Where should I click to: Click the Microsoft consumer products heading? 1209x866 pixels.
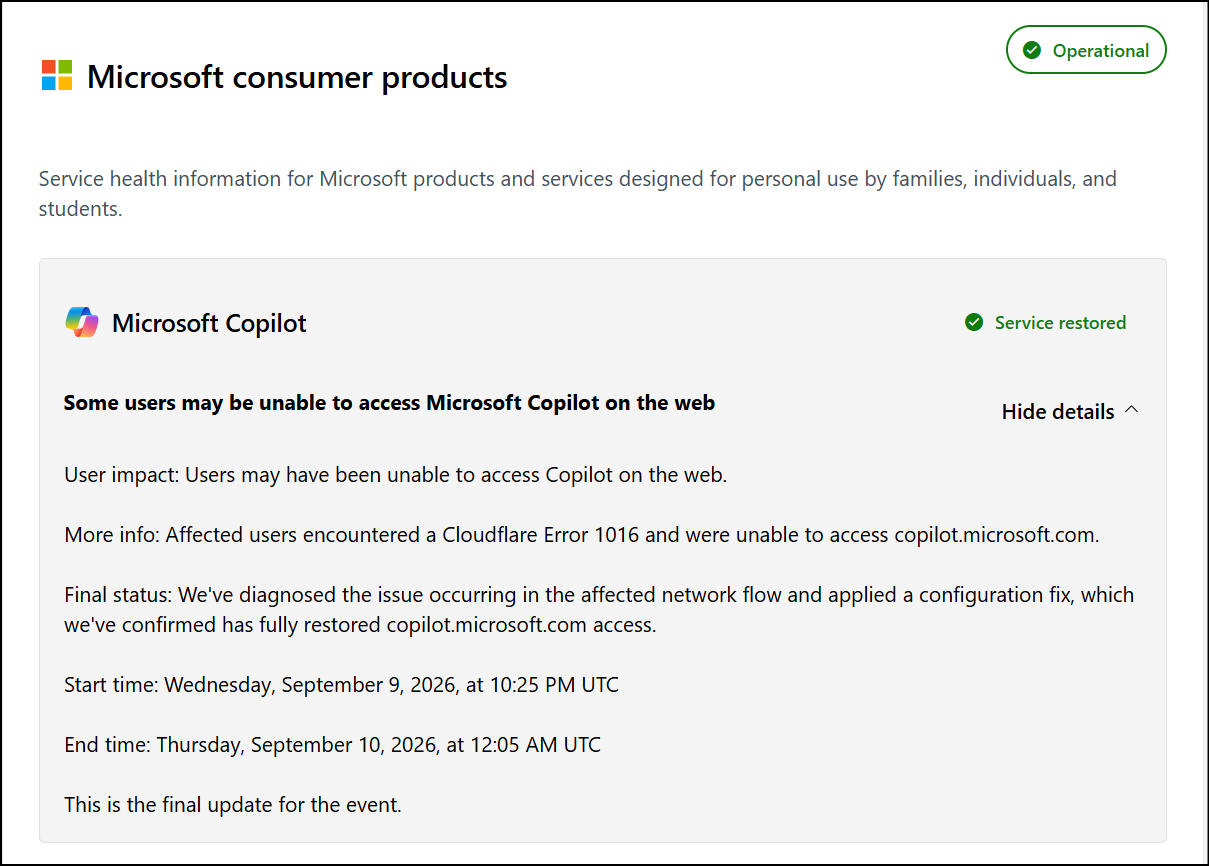click(x=297, y=77)
